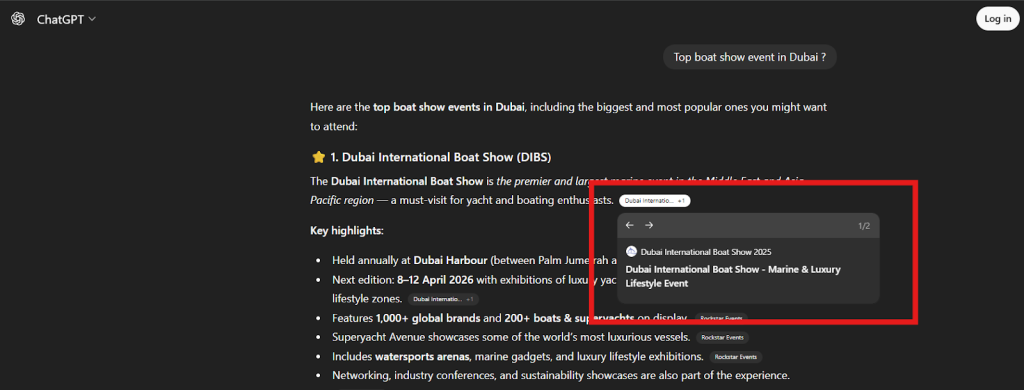
Task: Click the star emoji before the heading
Action: pos(318,157)
